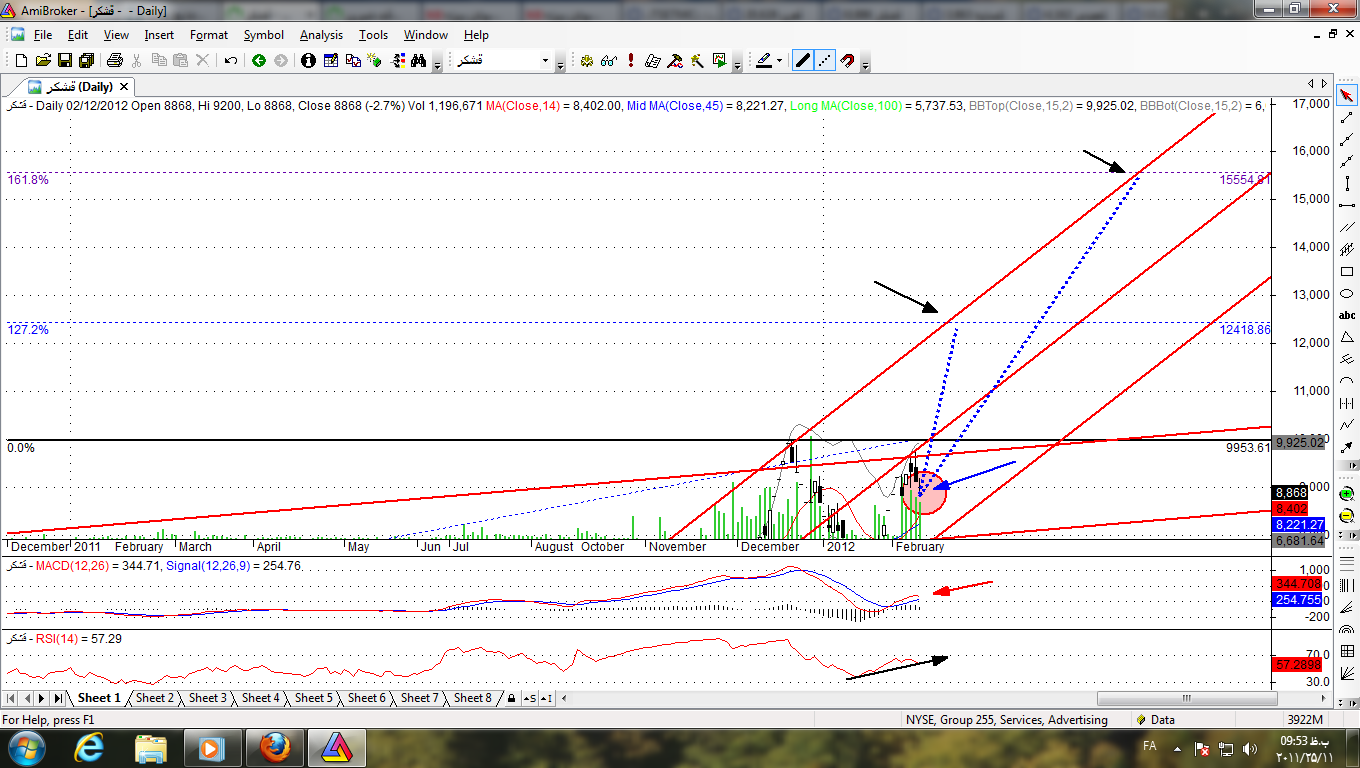Switch to the Sheet 2 tab

click(155, 698)
